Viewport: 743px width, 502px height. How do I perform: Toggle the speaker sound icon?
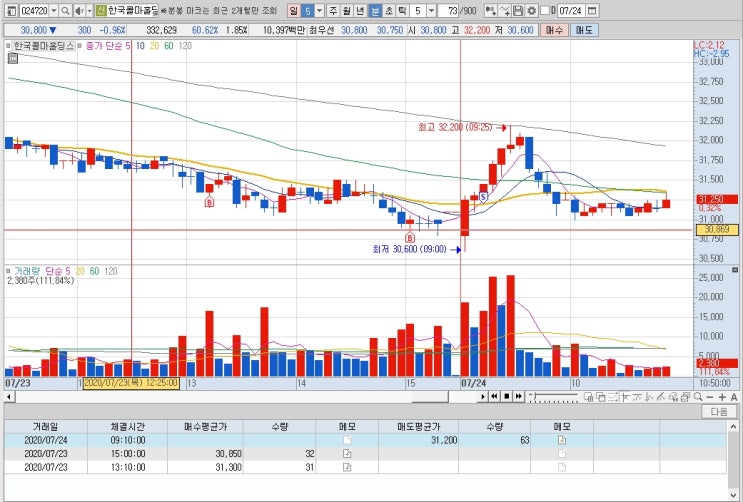pyautogui.click(x=79, y=10)
